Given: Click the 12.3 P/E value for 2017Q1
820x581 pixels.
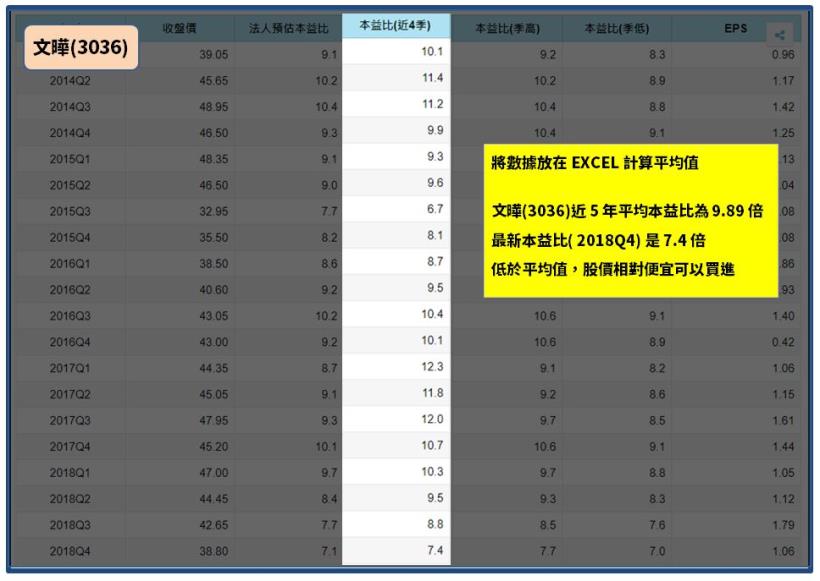Looking at the screenshot, I should 432,367.
